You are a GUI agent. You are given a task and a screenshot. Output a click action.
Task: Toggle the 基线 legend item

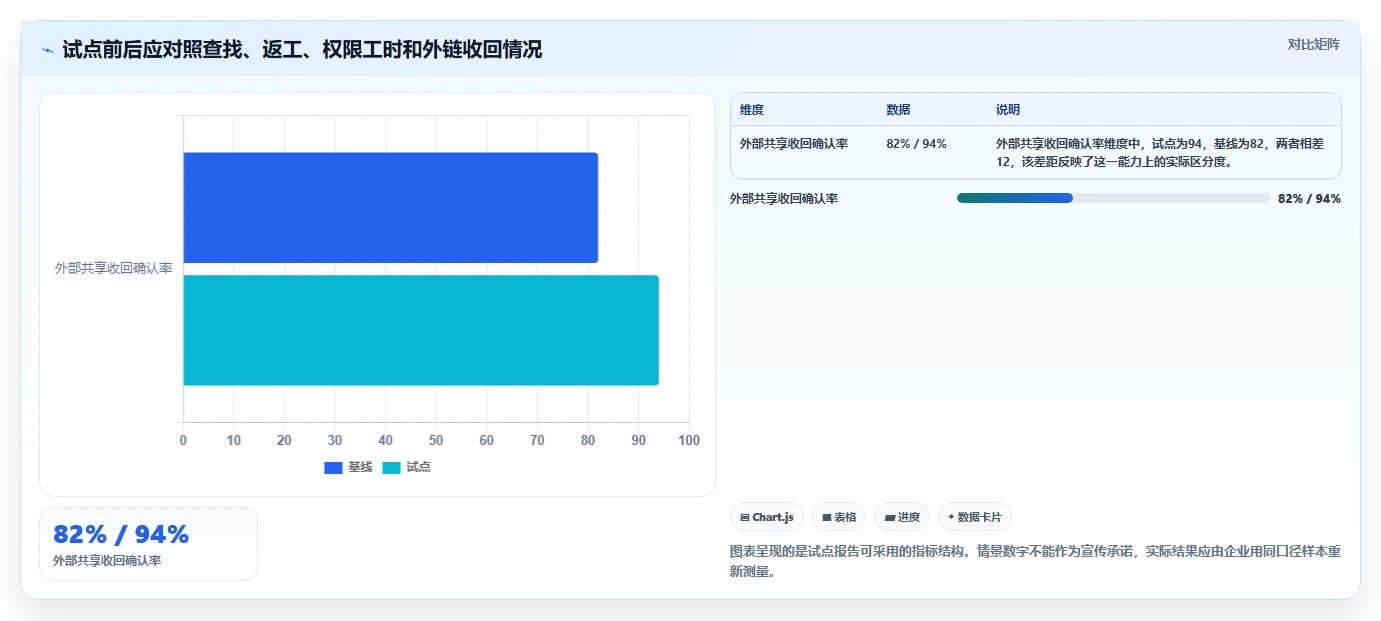pos(348,467)
